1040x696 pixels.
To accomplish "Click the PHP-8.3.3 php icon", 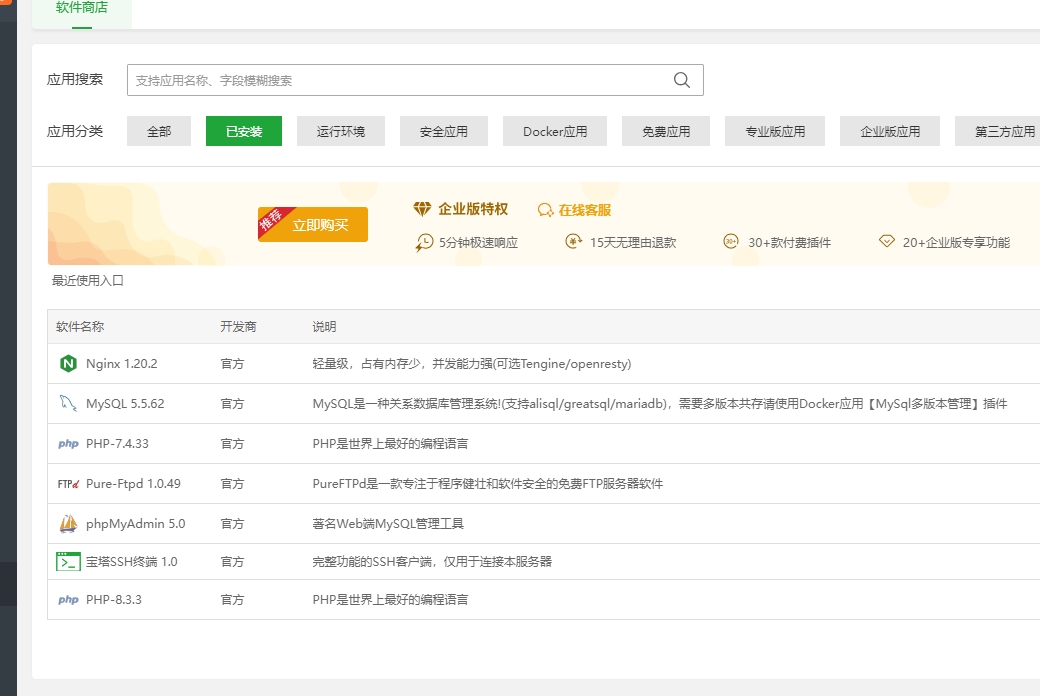I will (68, 600).
